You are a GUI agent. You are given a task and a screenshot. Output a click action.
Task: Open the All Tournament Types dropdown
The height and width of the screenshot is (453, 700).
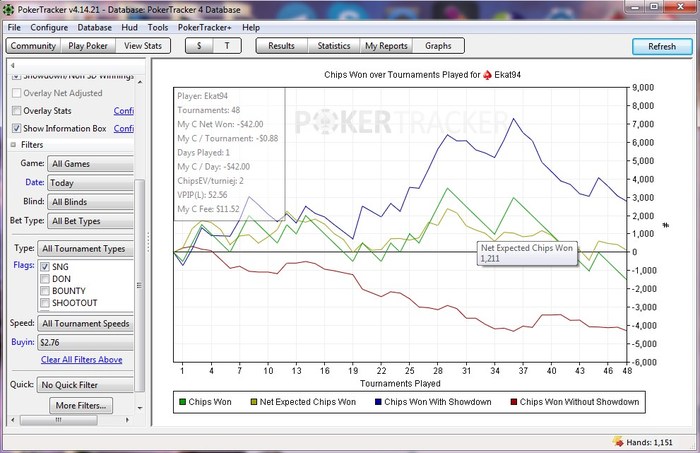tap(86, 249)
